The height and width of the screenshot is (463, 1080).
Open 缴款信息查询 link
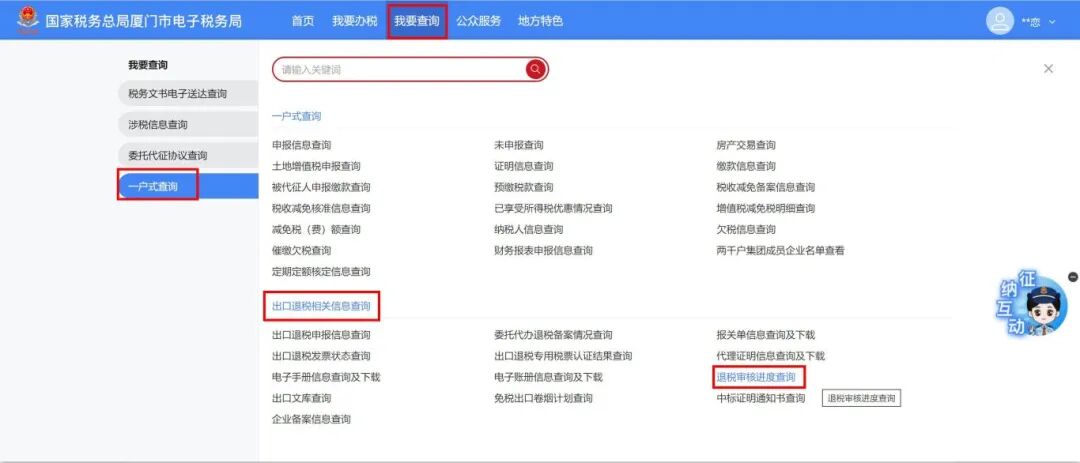pos(746,166)
